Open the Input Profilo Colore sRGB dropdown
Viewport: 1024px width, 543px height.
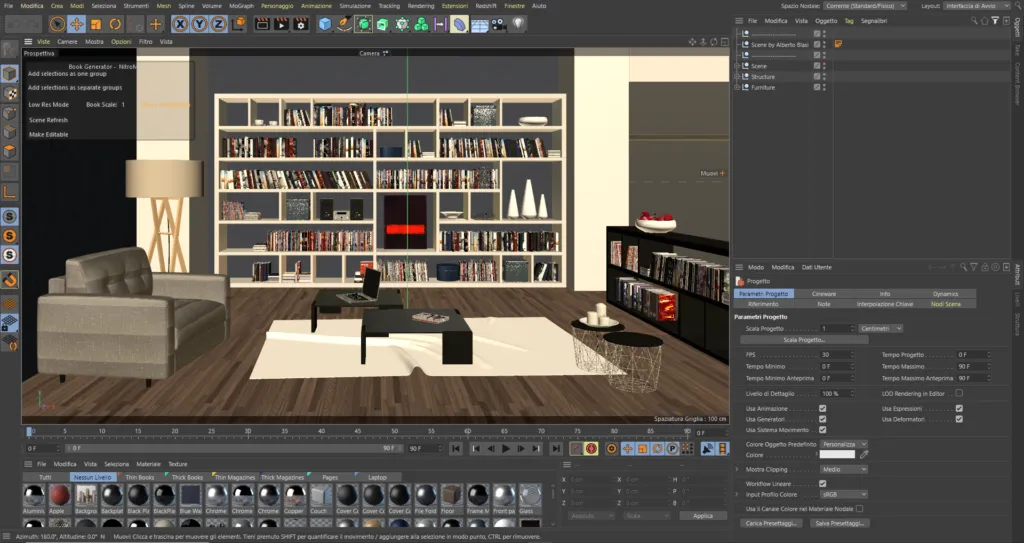pyautogui.click(x=844, y=495)
